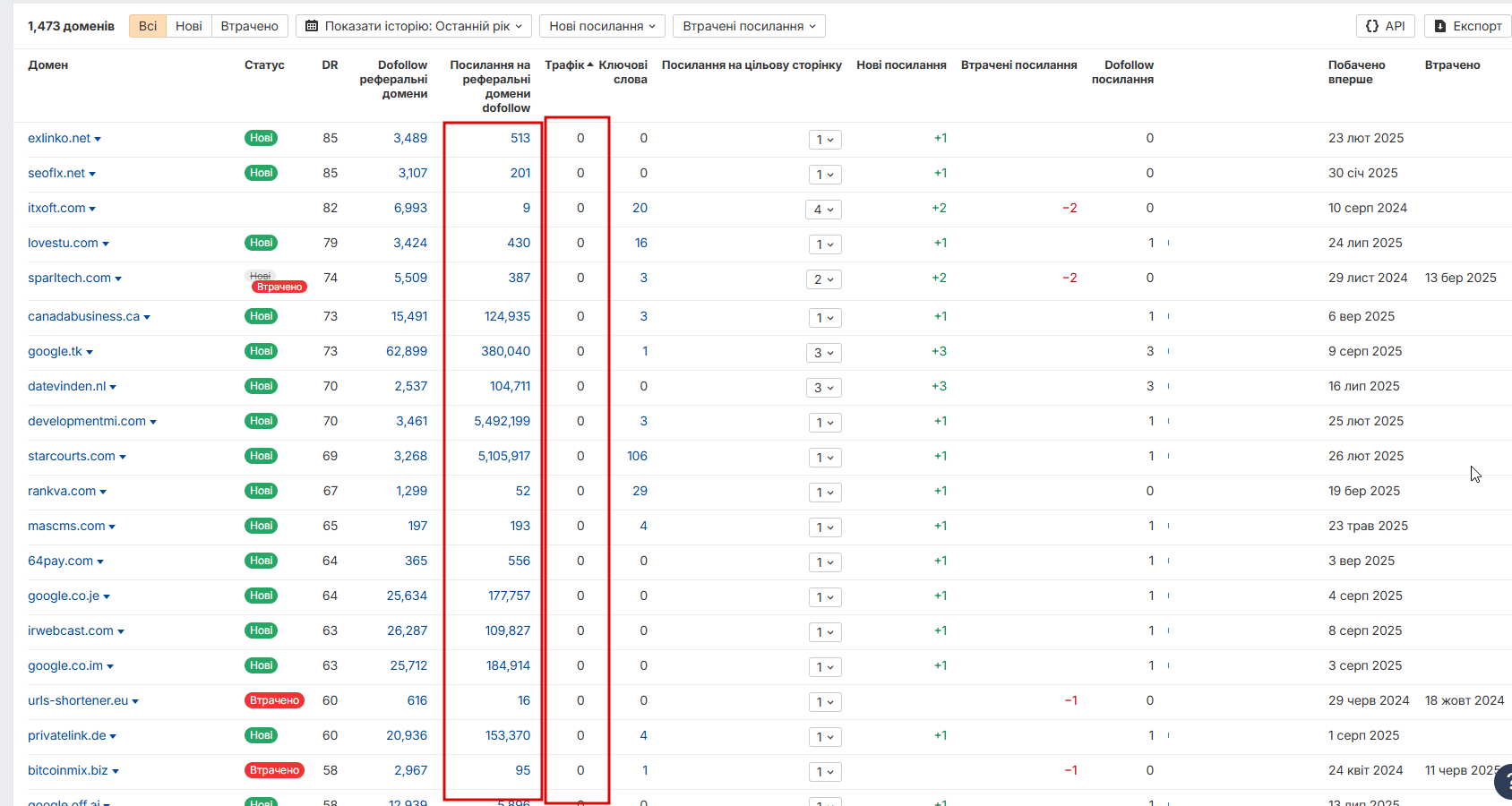Switch to the 'Втрачено' filter tab
This screenshot has width=1512, height=806.
pos(250,26)
